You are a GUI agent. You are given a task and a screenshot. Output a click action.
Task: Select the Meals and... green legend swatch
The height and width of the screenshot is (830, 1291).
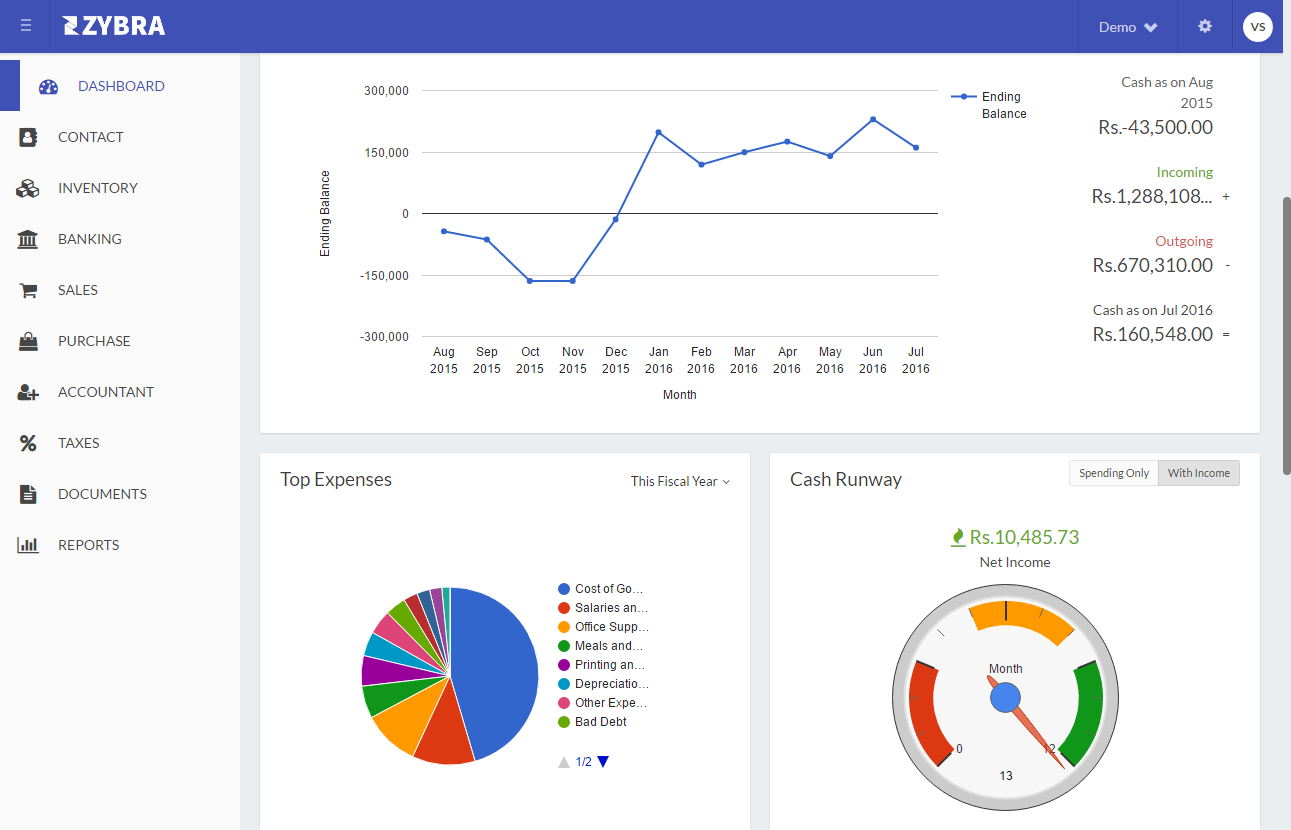[564, 646]
